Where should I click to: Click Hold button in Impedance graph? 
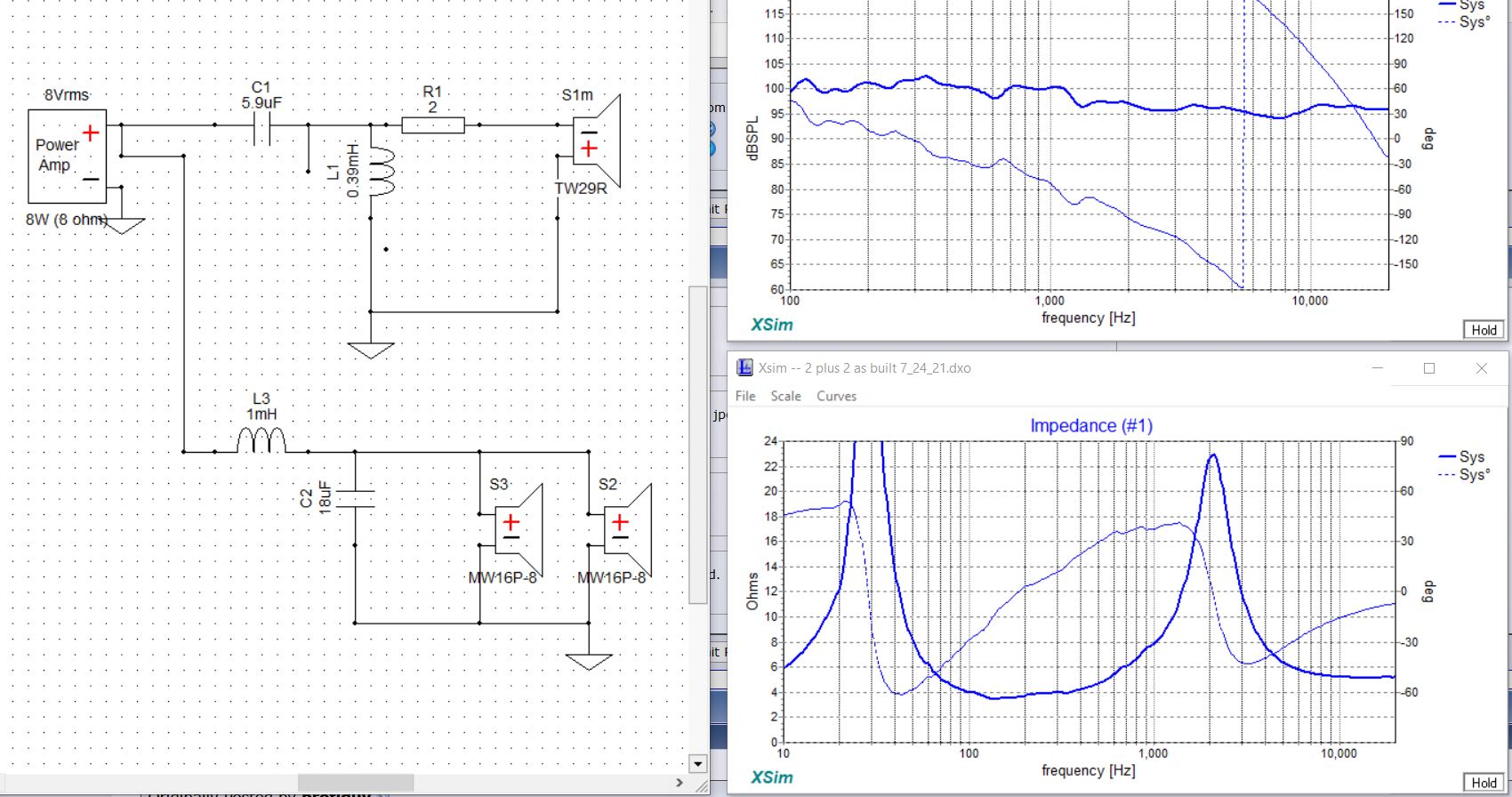tap(1484, 783)
